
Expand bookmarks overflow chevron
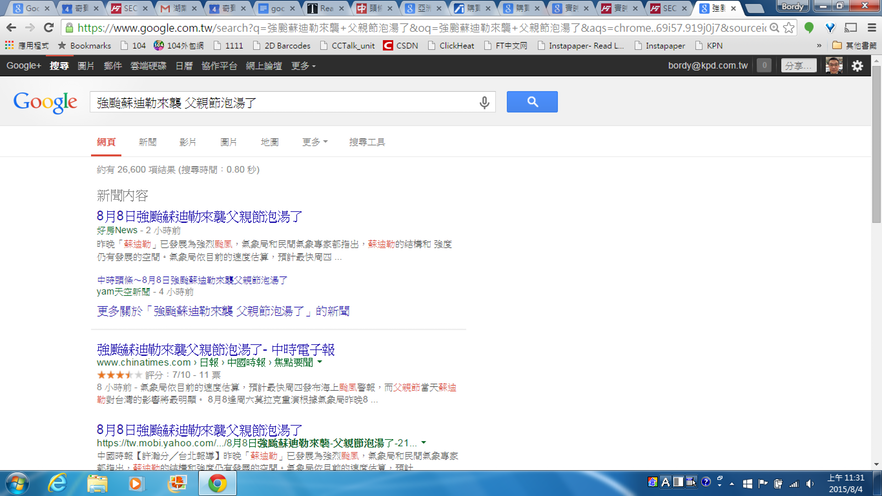pyautogui.click(x=819, y=46)
